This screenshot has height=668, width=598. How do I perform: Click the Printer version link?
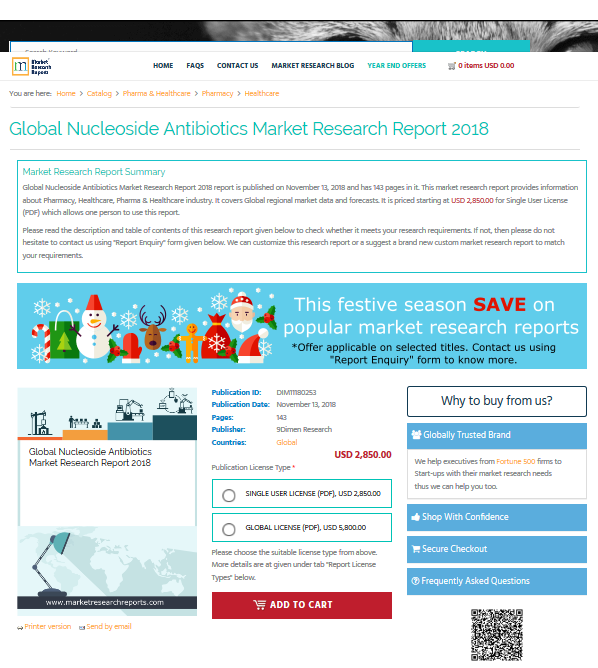pos(48,626)
